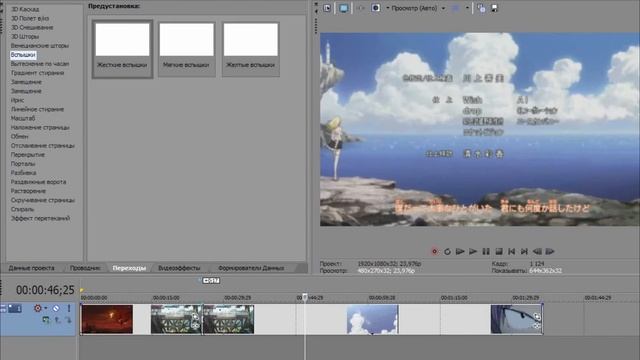Pause playback
The width and height of the screenshot is (640, 360).
(x=486, y=251)
